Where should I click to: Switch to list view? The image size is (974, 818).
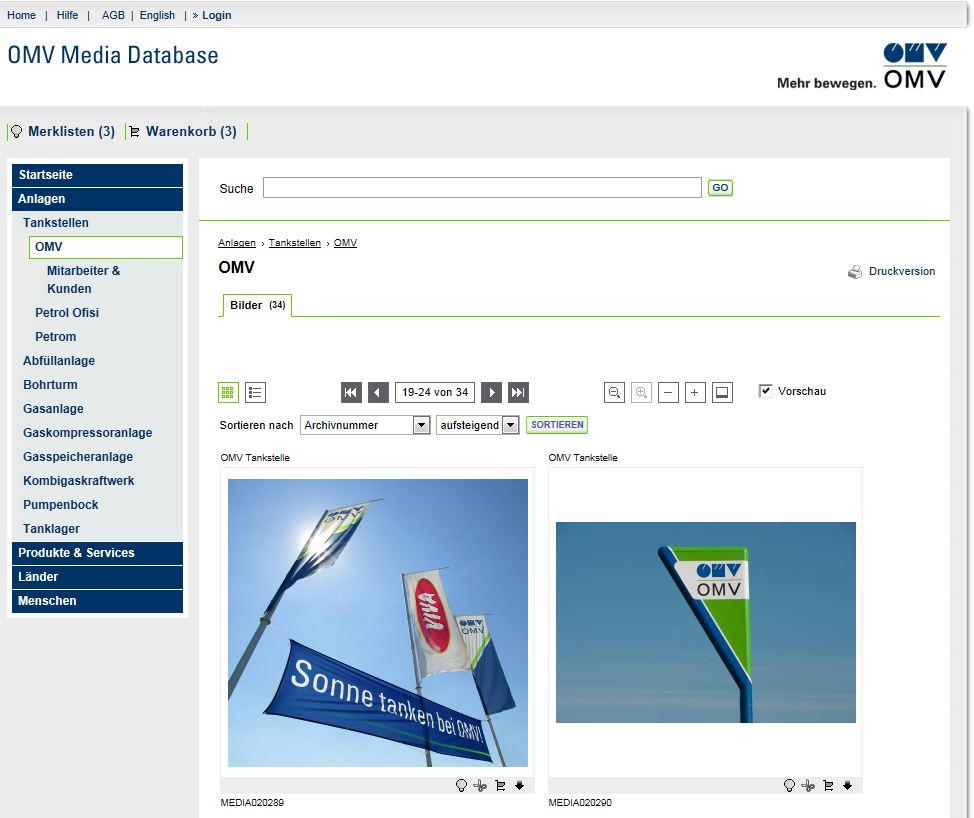pyautogui.click(x=255, y=393)
